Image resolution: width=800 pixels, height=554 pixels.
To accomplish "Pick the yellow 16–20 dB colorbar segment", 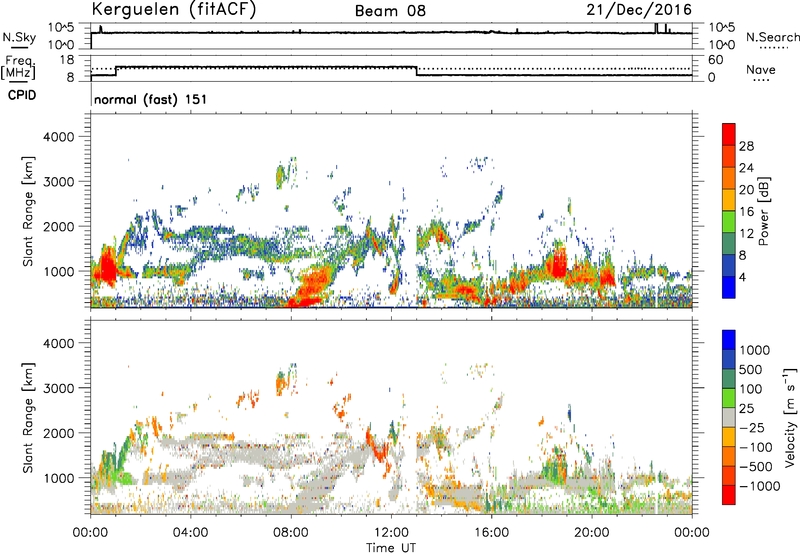I will [729, 200].
